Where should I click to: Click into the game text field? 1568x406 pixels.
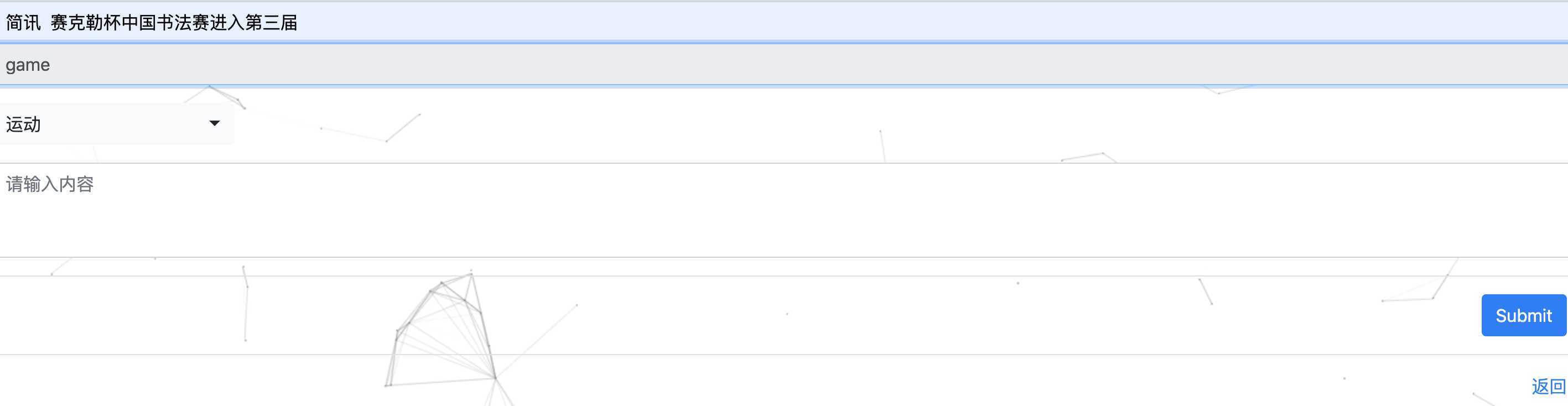click(784, 65)
